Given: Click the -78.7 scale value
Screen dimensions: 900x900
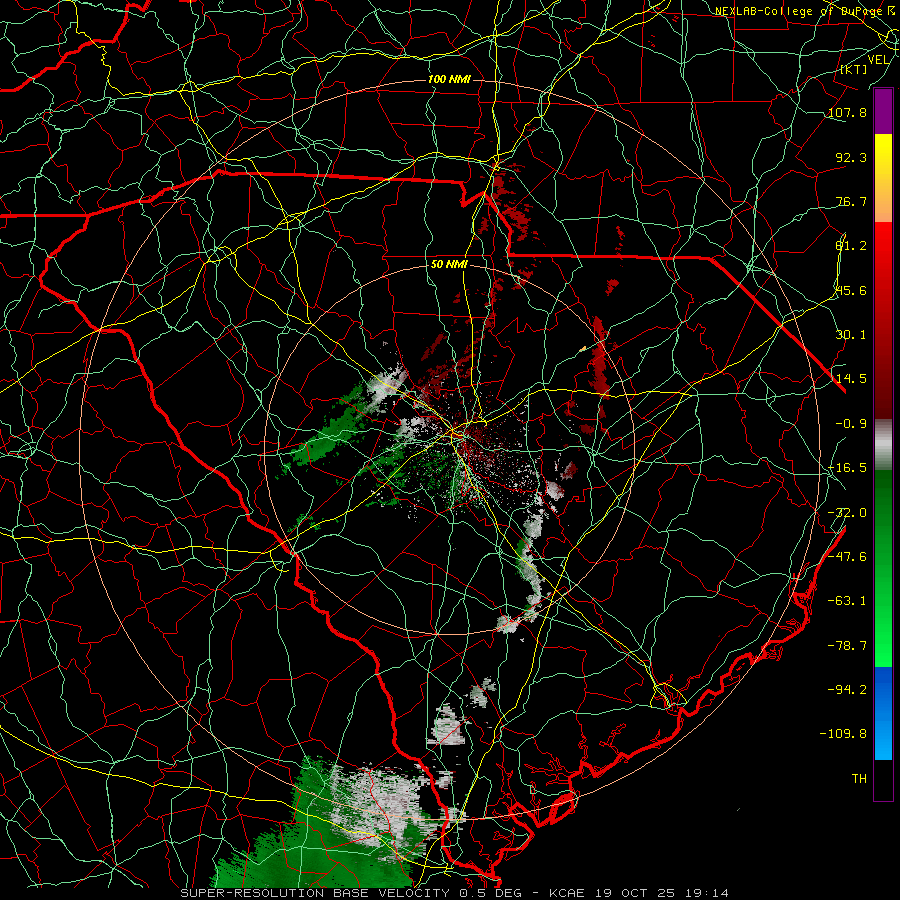Looking at the screenshot, I should 847,646.
